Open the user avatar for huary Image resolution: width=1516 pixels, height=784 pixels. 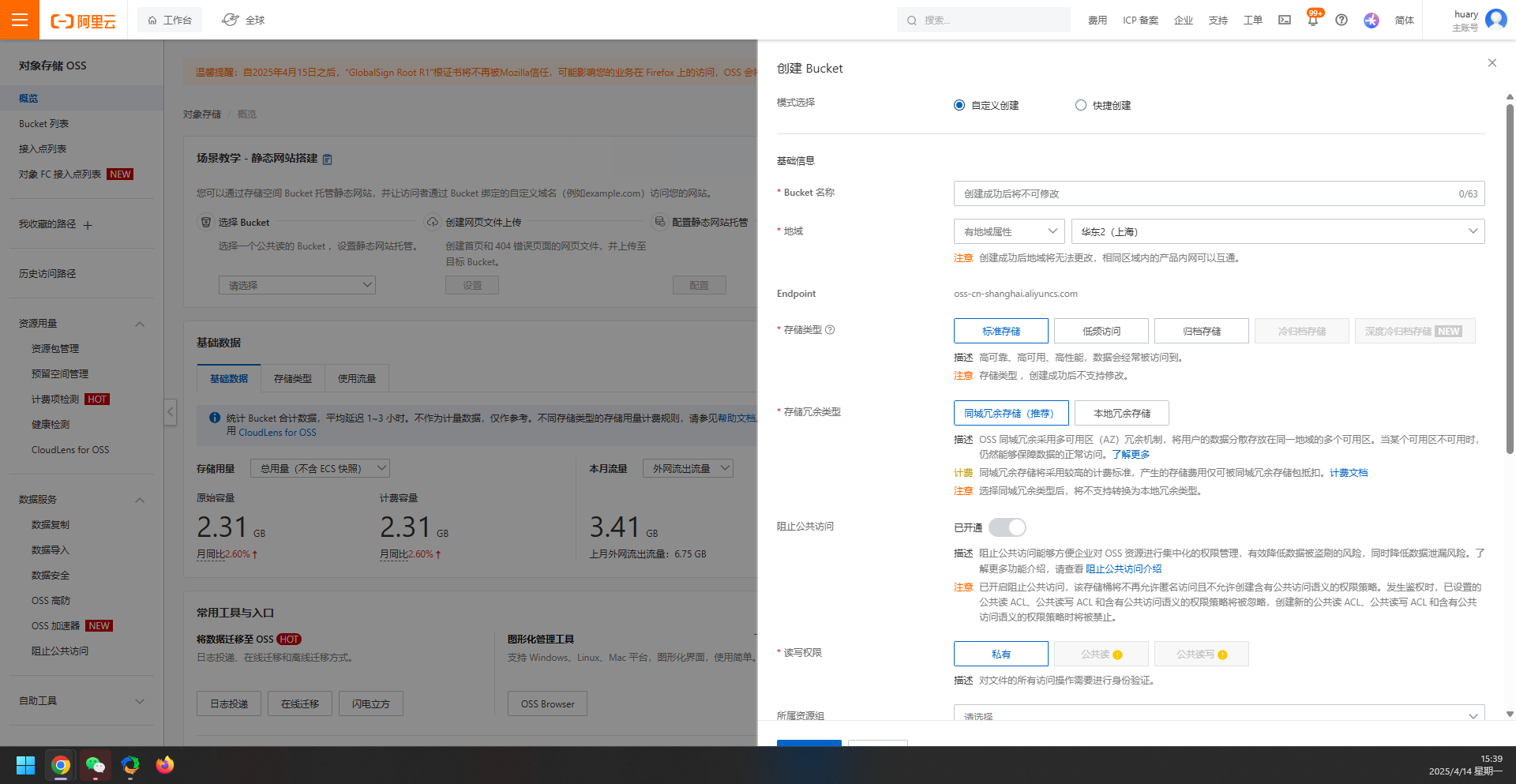(1495, 19)
